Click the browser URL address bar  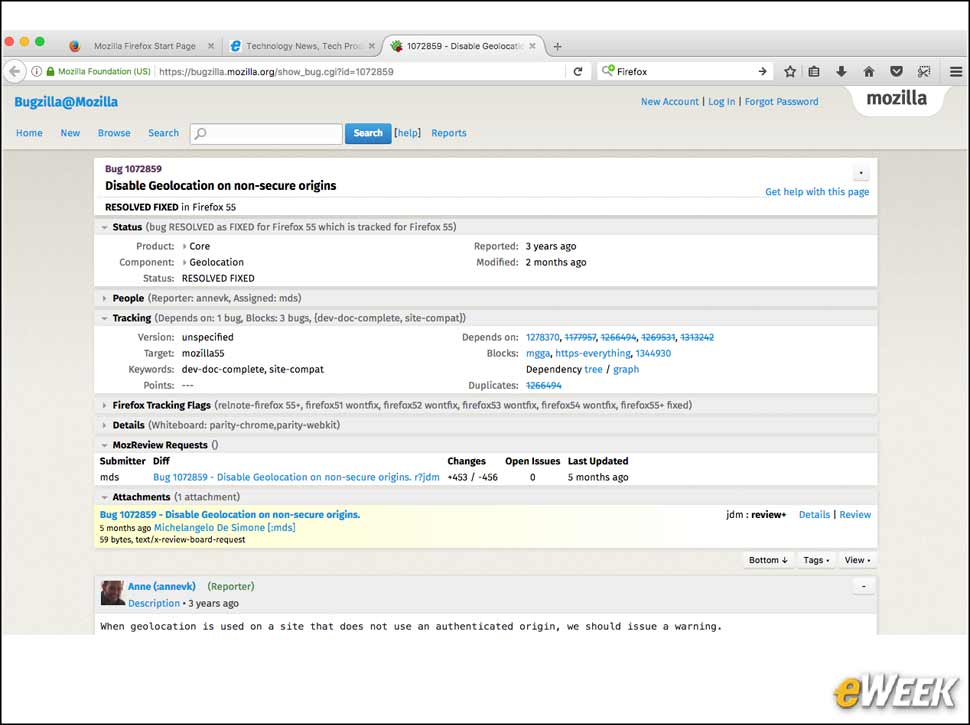pos(359,72)
